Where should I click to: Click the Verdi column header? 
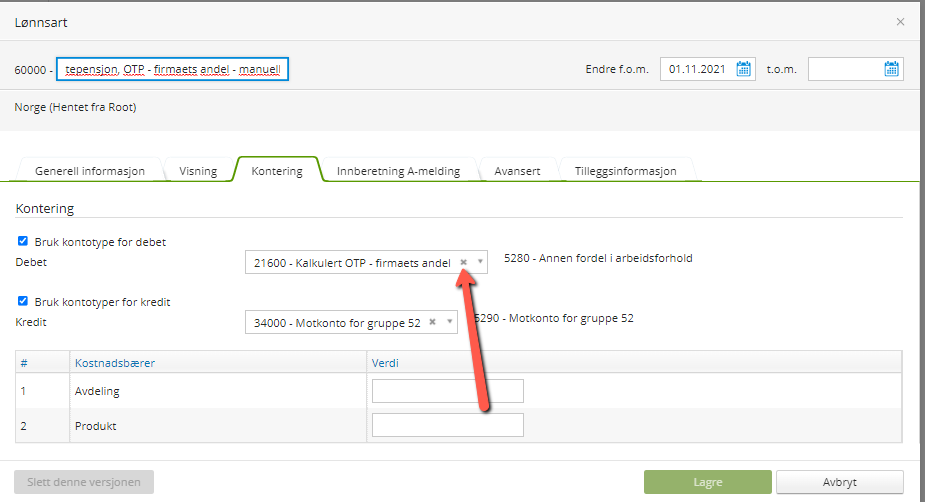click(x=385, y=363)
